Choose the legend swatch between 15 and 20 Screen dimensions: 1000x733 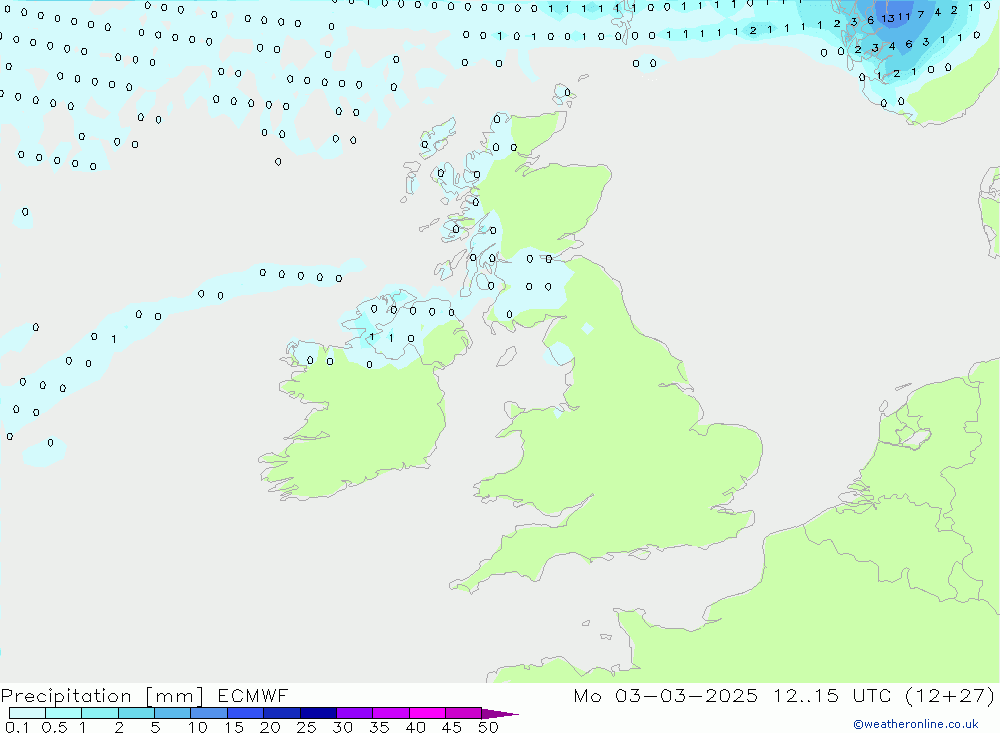point(246,713)
